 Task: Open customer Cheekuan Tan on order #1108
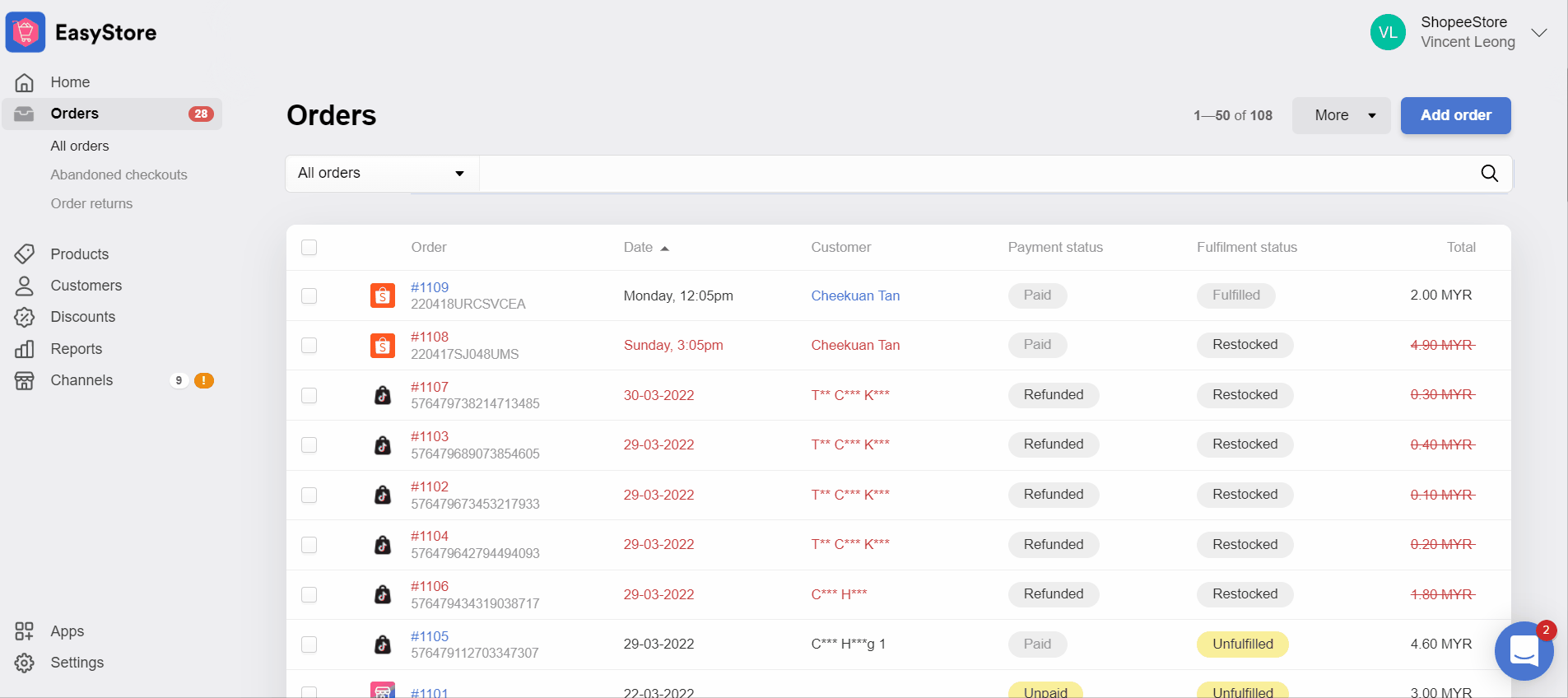point(855,346)
